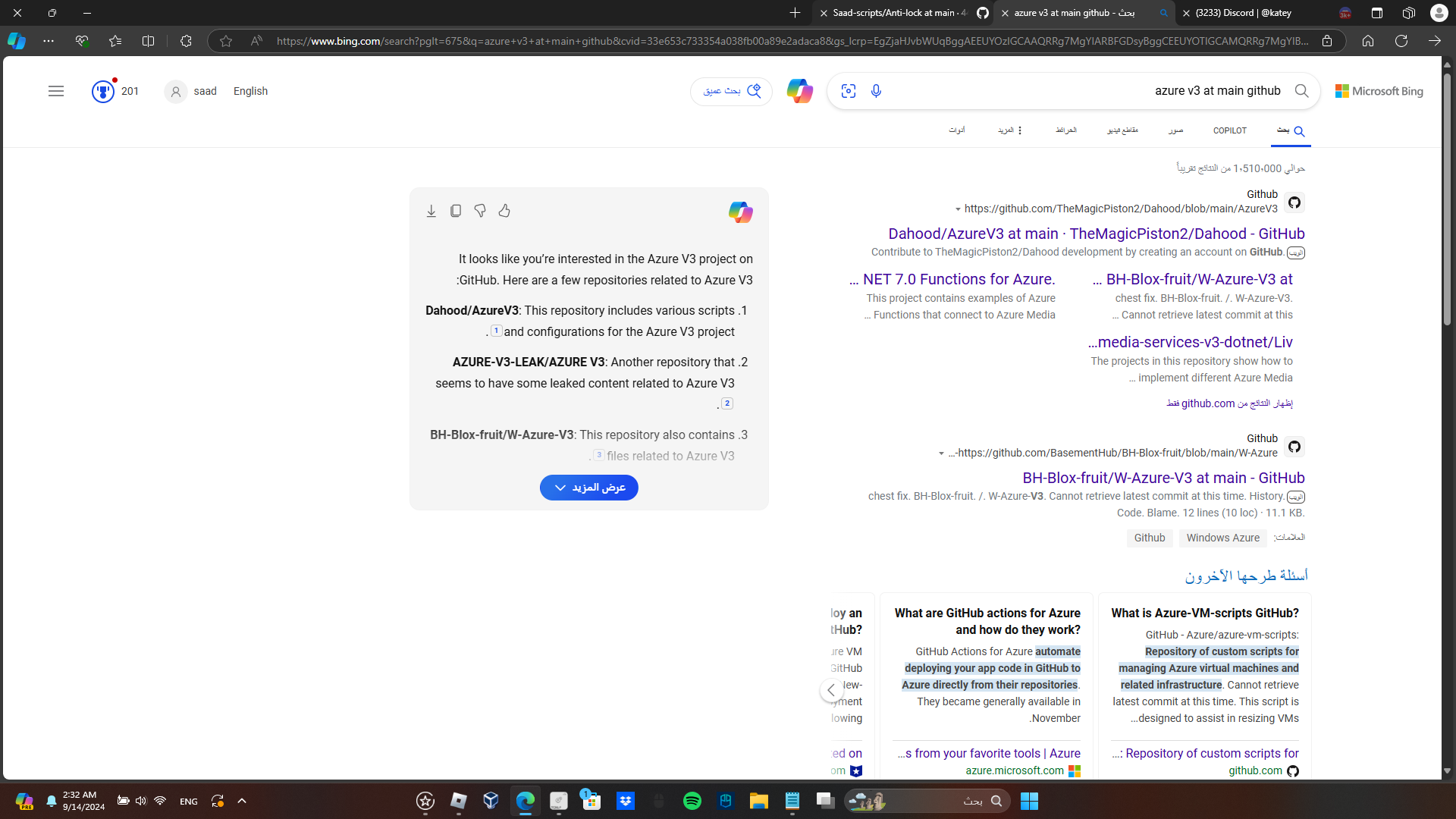Search by voice with the microphone icon
Viewport: 1456px width, 819px height.
click(x=876, y=91)
